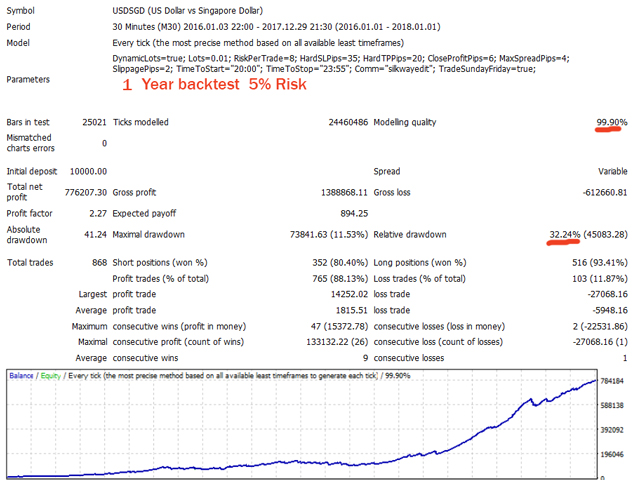Screen dimensions: 640x480
Task: Select the Gross profit amount 1388868.11
Action: pos(344,192)
